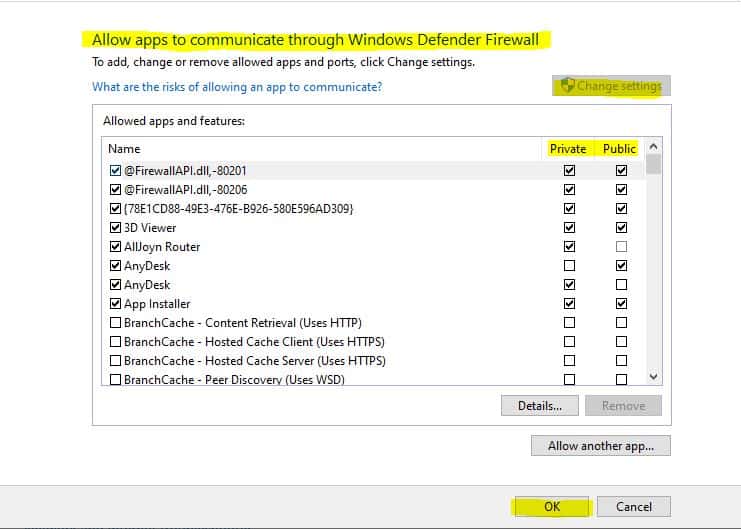Select BranchCache - Peer Discovery row name
The image size is (741, 529).
(x=234, y=380)
